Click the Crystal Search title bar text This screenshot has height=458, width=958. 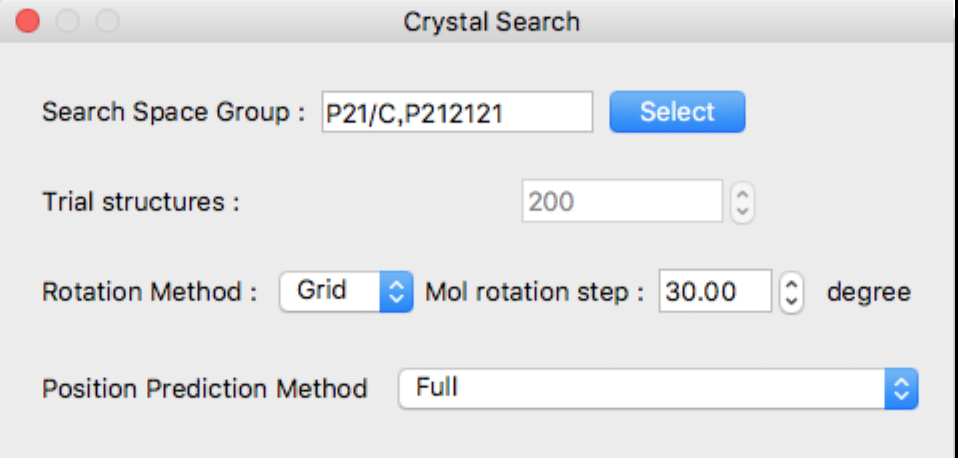click(491, 22)
